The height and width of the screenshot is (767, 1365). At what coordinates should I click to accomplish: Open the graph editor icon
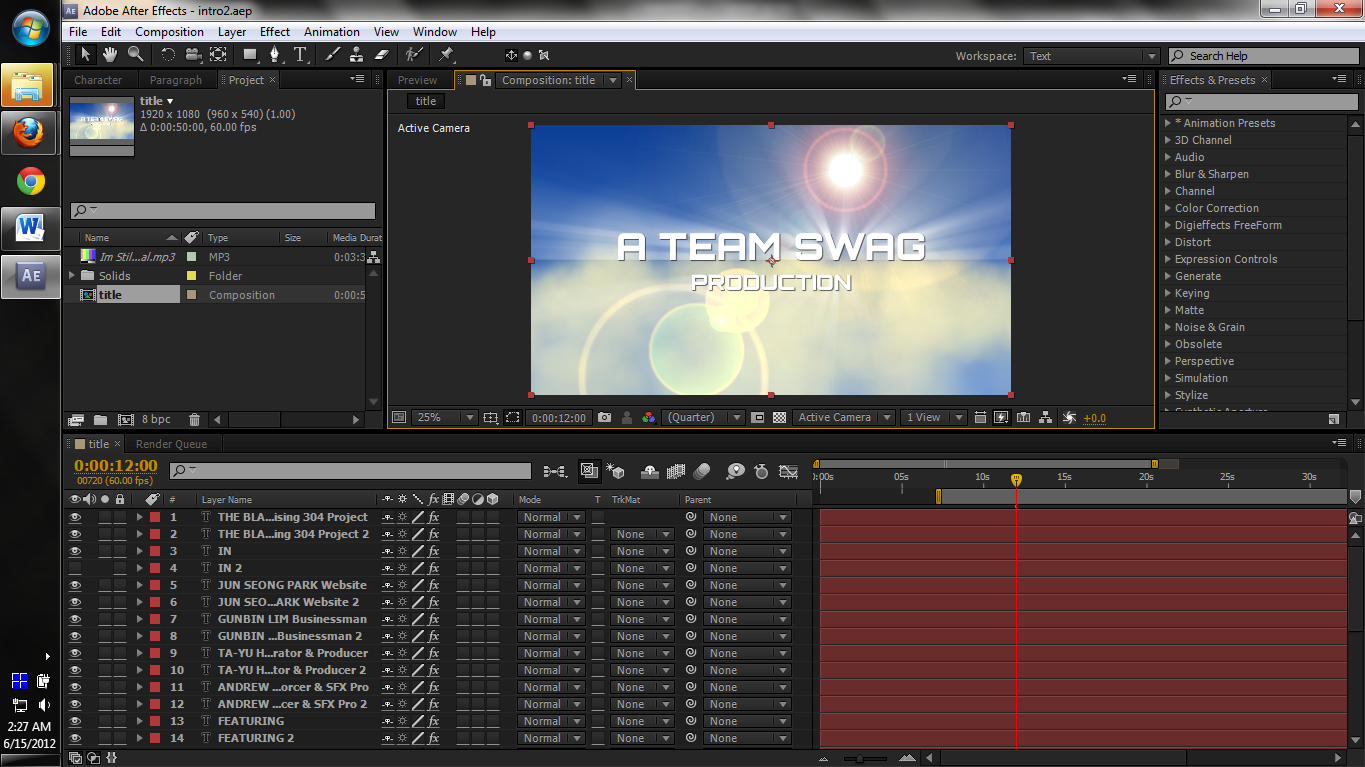788,470
